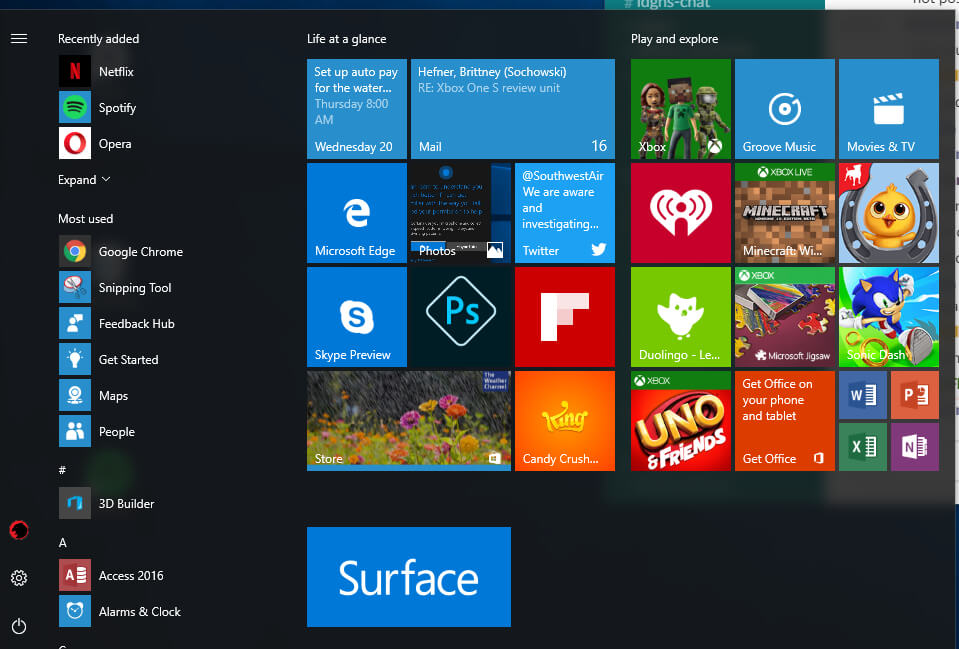The width and height of the screenshot is (959, 649).
Task: Launch the Excel tile
Action: (863, 447)
